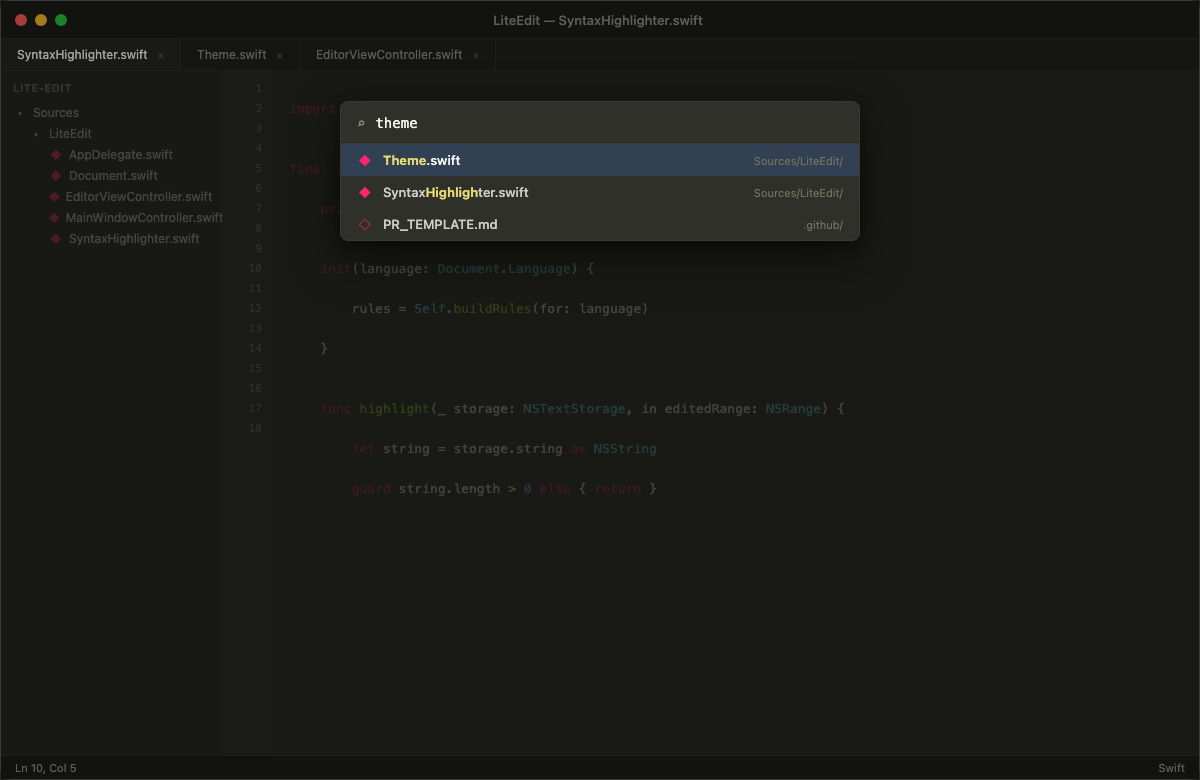Open Theme.swift from quick-open results

tap(600, 160)
